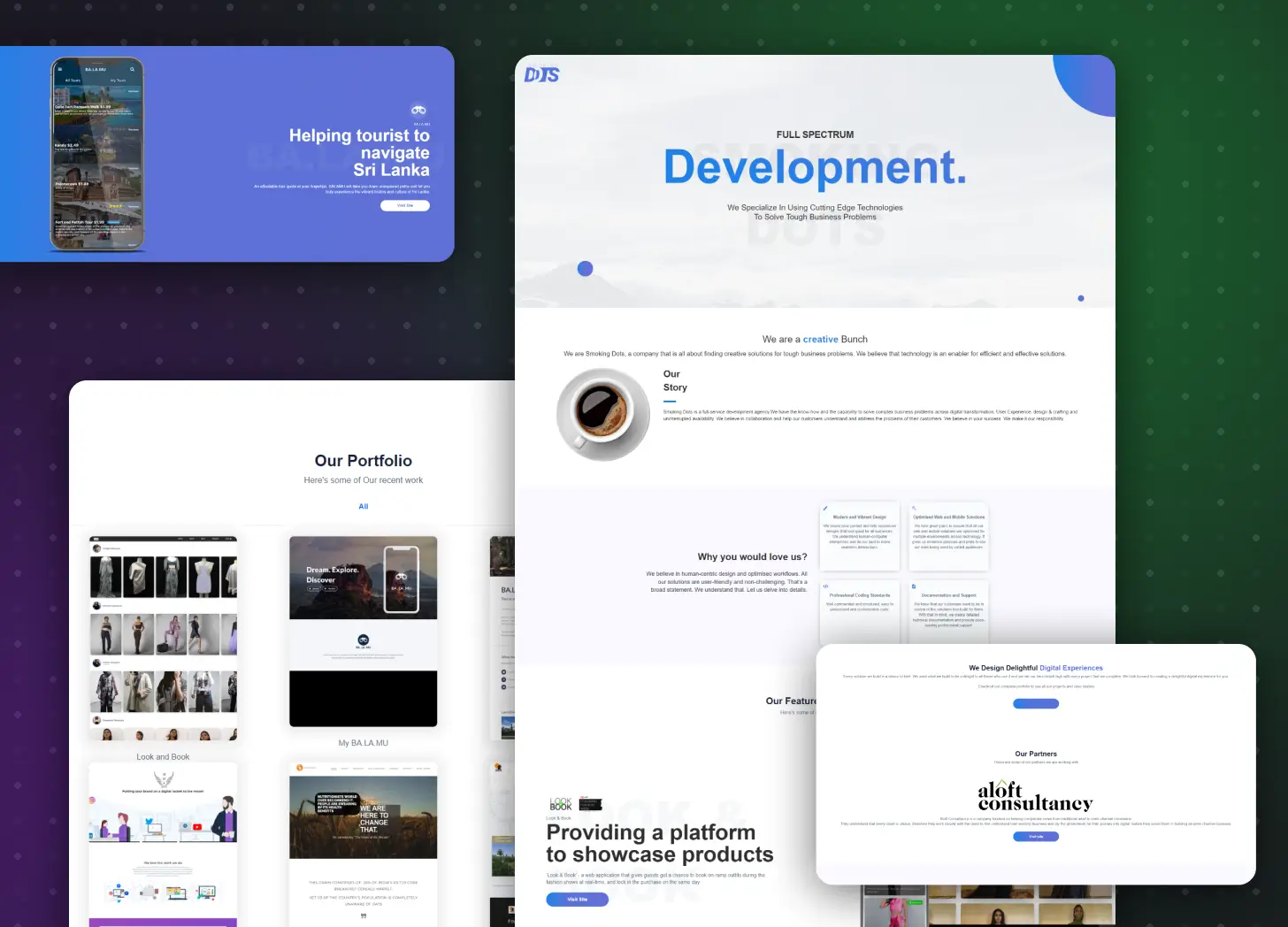Click Visit site below the aloft consultancy description
1288x927 pixels.
[x=1036, y=837]
